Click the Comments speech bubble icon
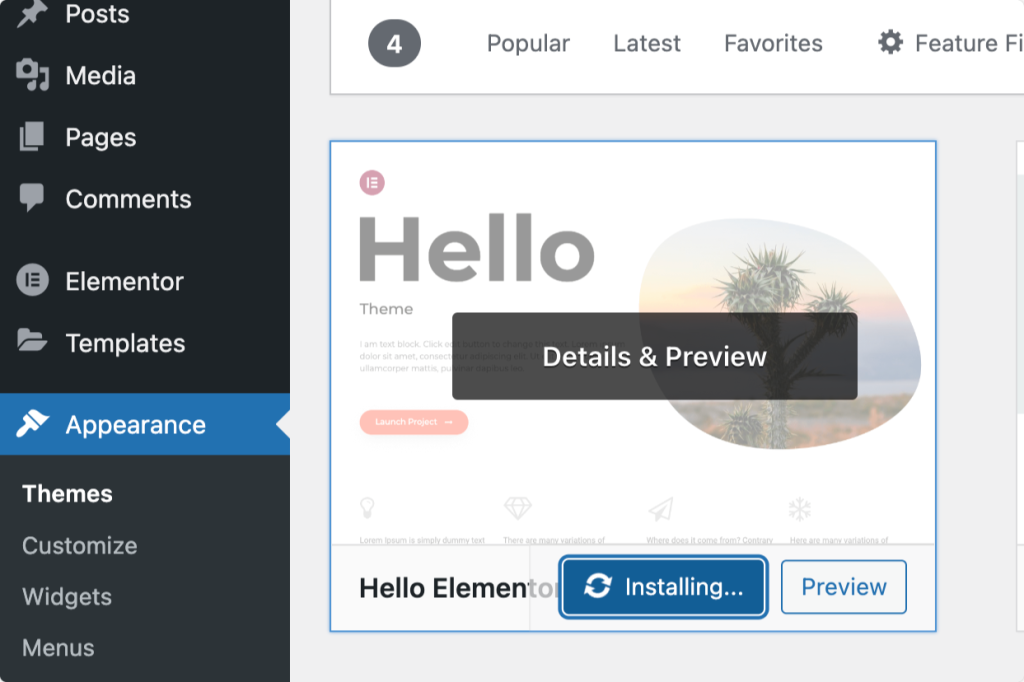1024x682 pixels. point(31,198)
